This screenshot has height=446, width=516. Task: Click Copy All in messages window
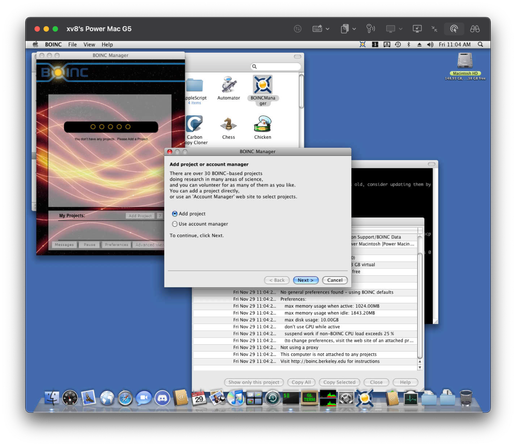point(301,382)
